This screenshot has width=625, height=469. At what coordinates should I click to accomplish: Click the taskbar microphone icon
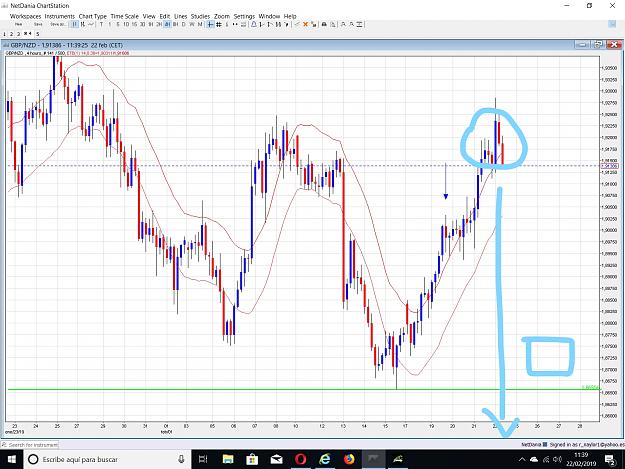click(x=181, y=459)
